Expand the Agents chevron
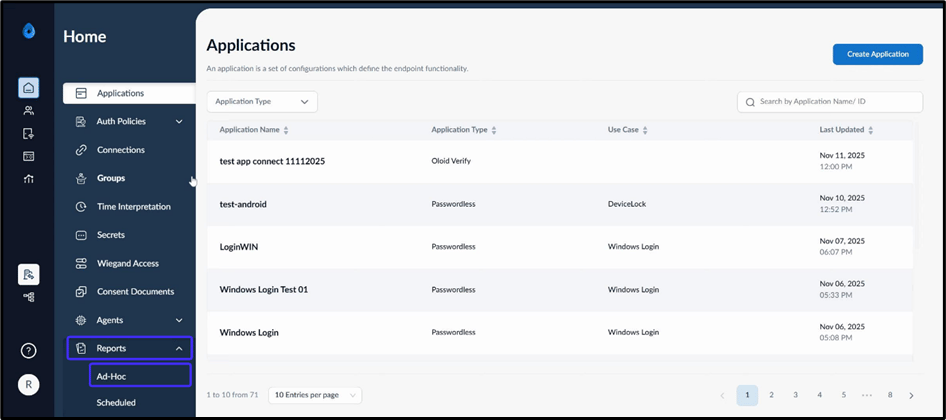This screenshot has width=946, height=420. 179,320
